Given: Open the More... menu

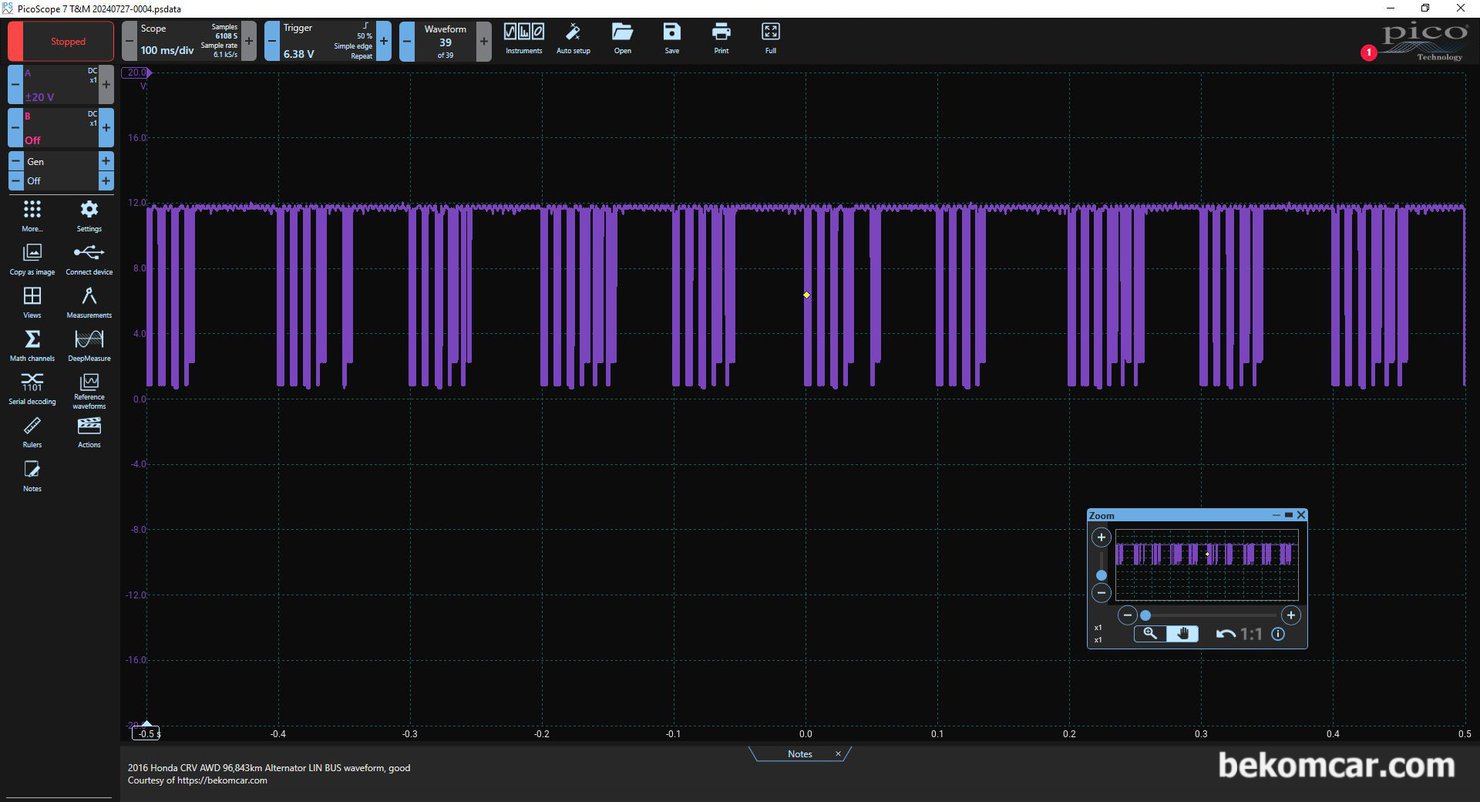Looking at the screenshot, I should coord(32,212).
